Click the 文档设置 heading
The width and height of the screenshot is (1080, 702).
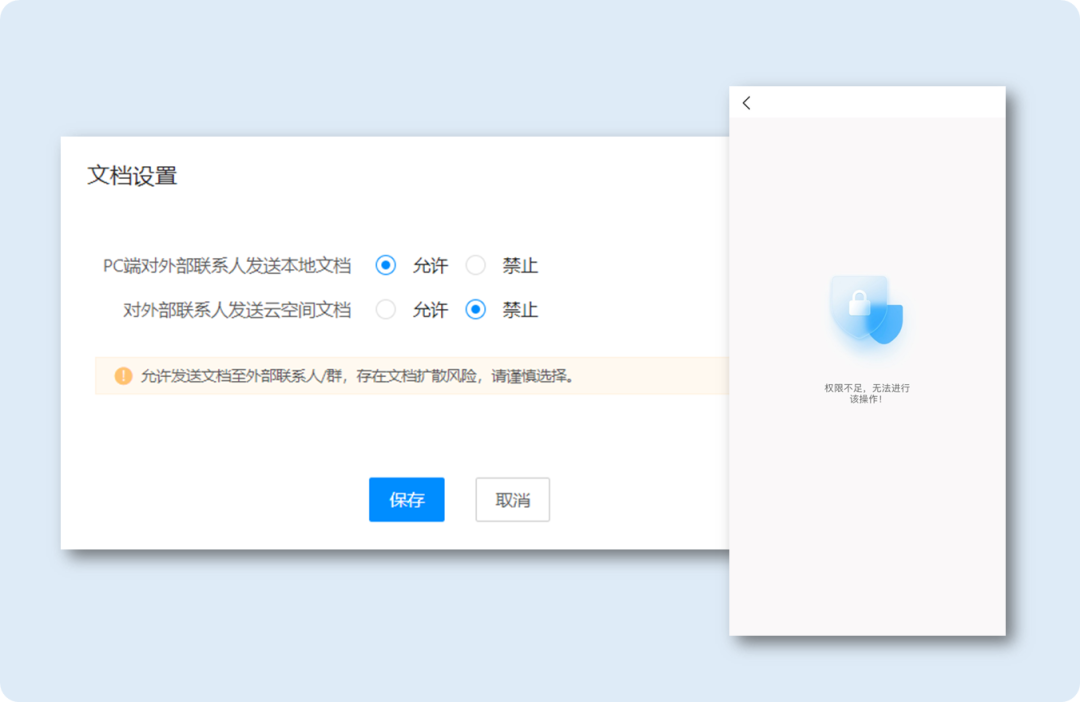click(132, 175)
